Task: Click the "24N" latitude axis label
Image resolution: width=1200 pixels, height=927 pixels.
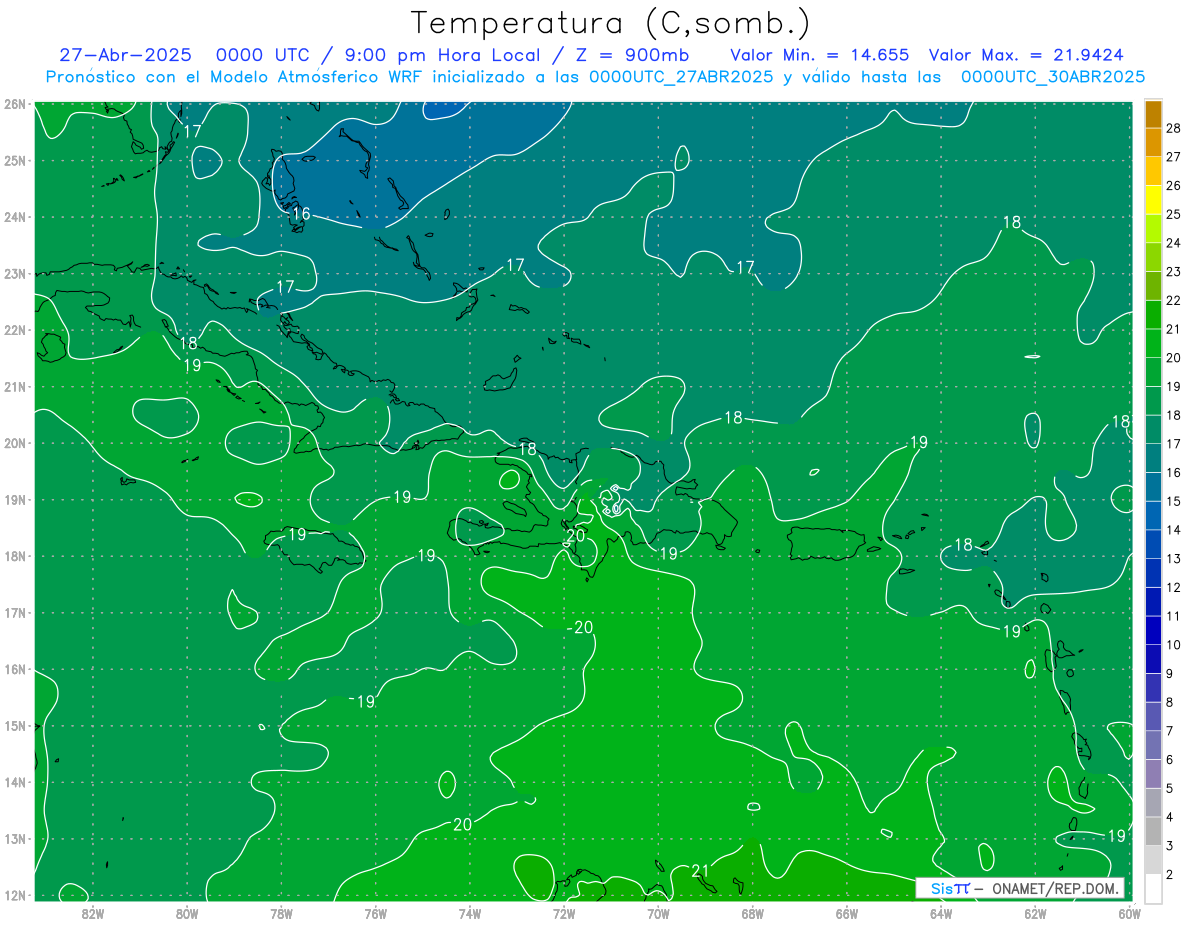Action: click(x=15, y=217)
